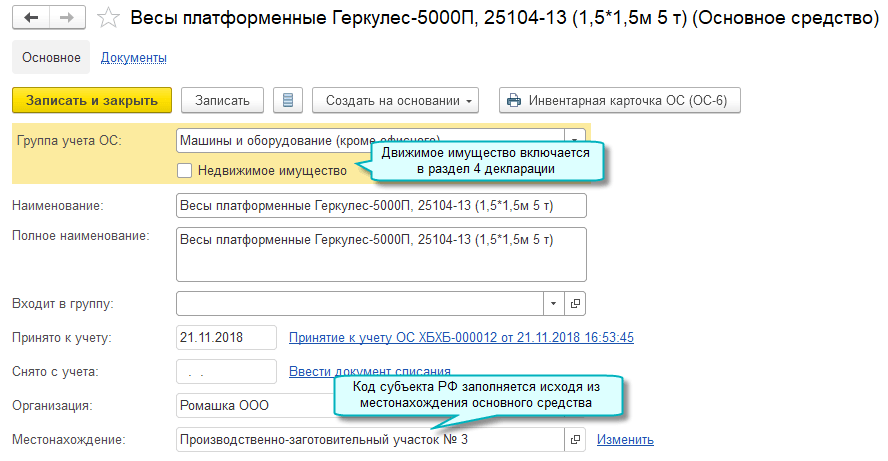Toggle the Недвижимое имущество checkbox
888x461 pixels.
(184, 170)
